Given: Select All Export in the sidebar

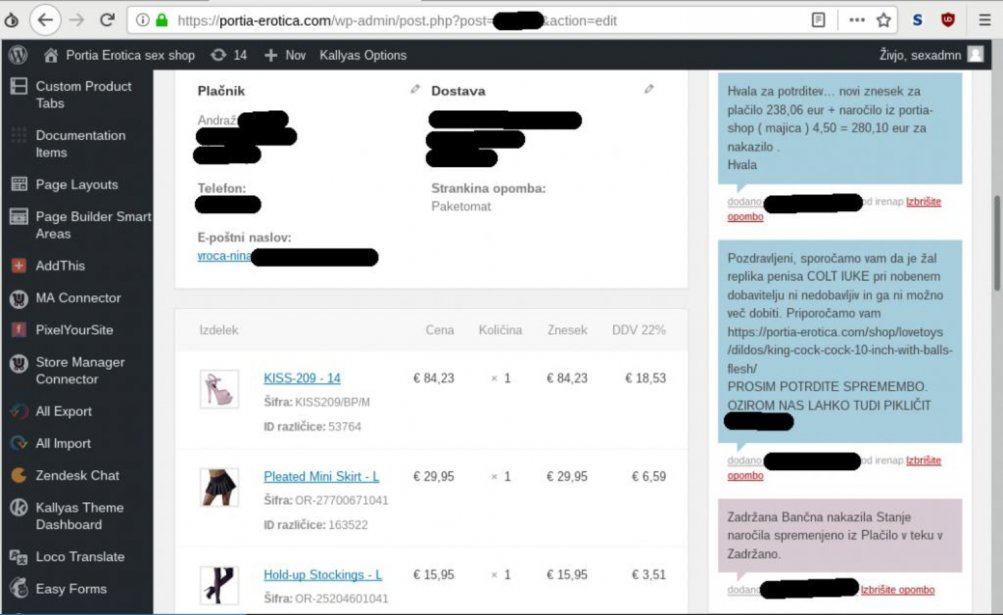Looking at the screenshot, I should tap(63, 411).
